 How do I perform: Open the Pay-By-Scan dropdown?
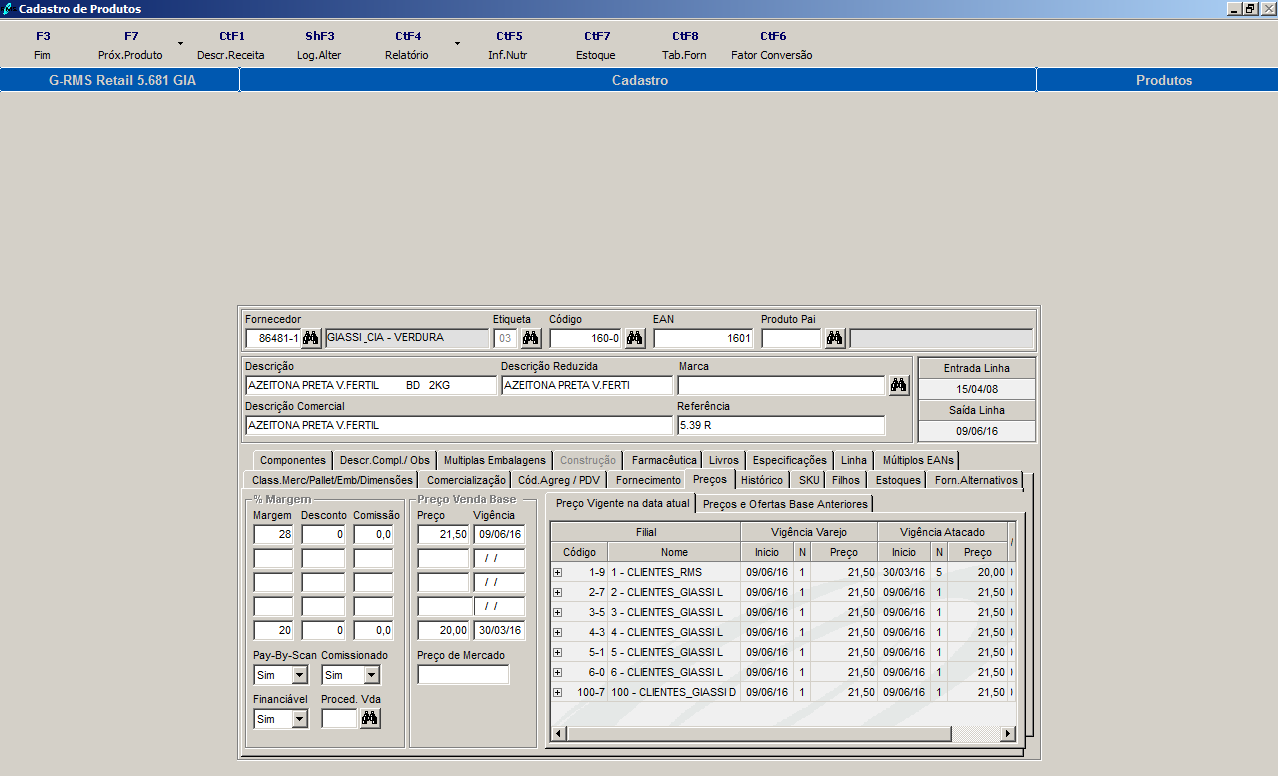coord(299,676)
